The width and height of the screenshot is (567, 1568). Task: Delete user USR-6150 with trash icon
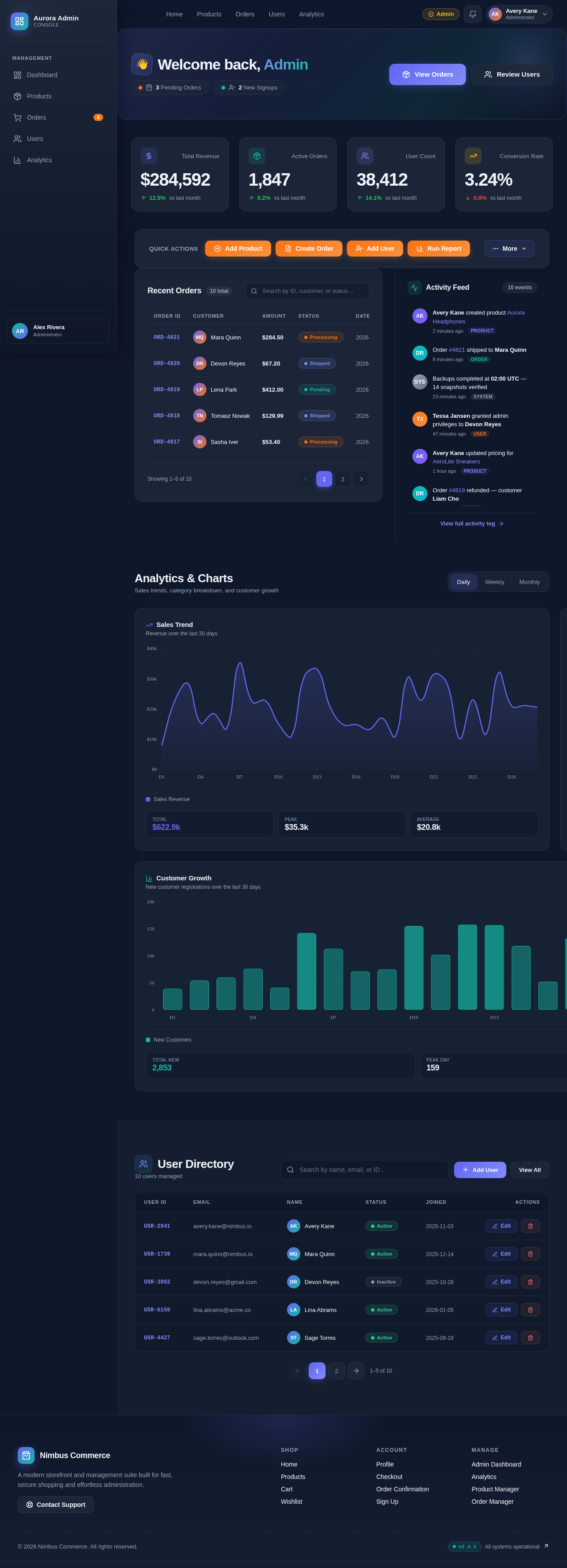(530, 1309)
